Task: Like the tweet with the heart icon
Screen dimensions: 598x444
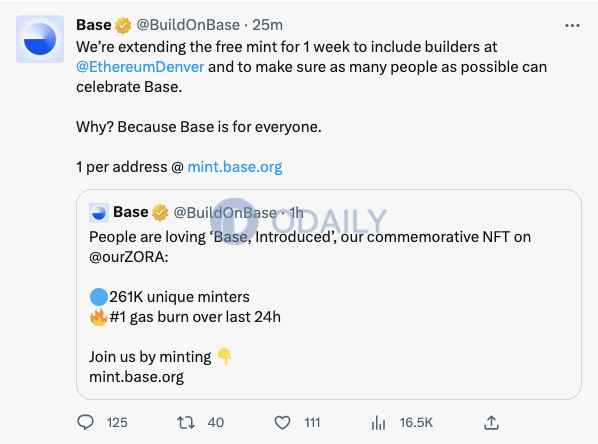Action: point(282,423)
